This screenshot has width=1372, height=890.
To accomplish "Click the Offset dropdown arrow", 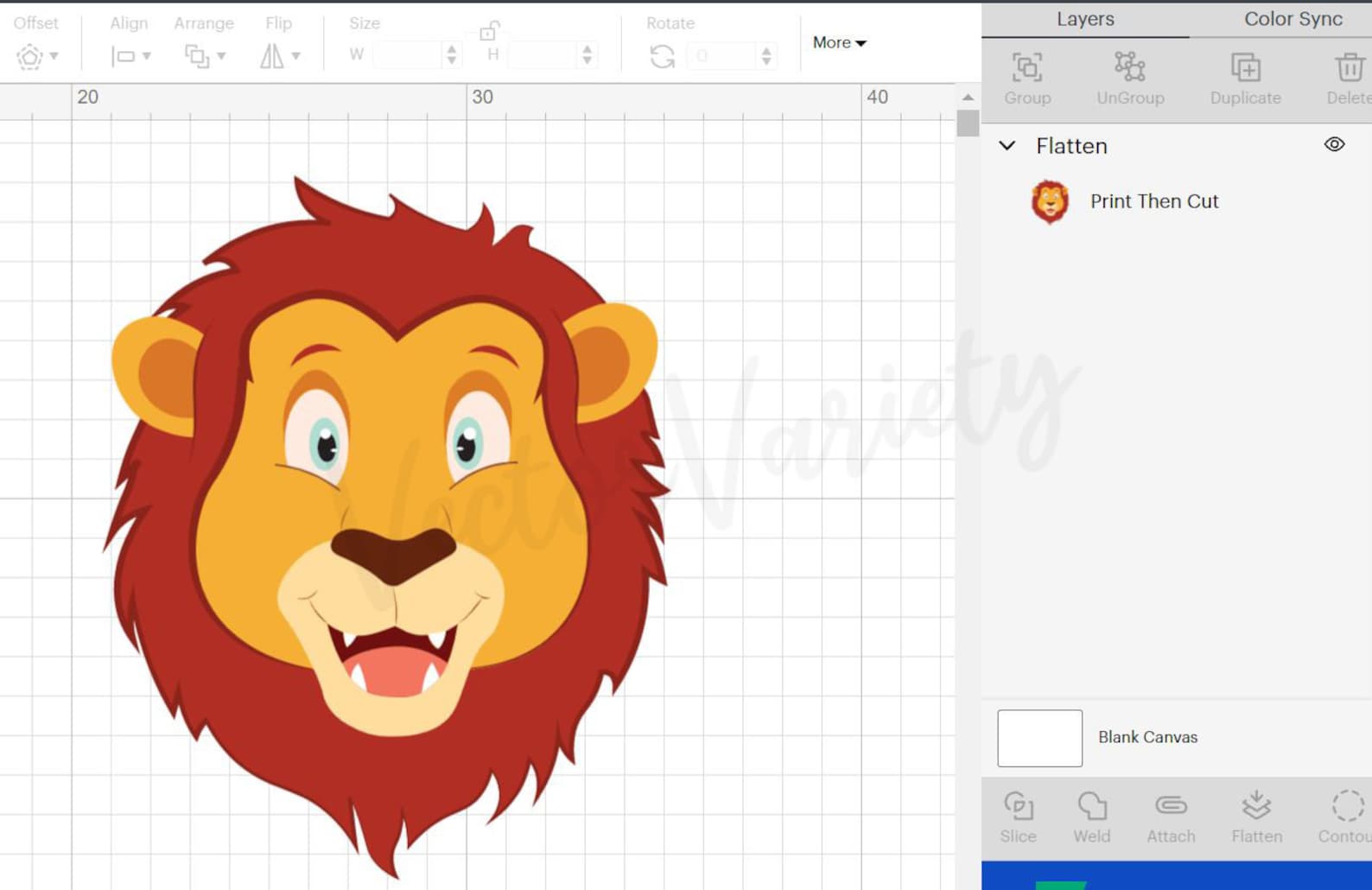I will [54, 56].
